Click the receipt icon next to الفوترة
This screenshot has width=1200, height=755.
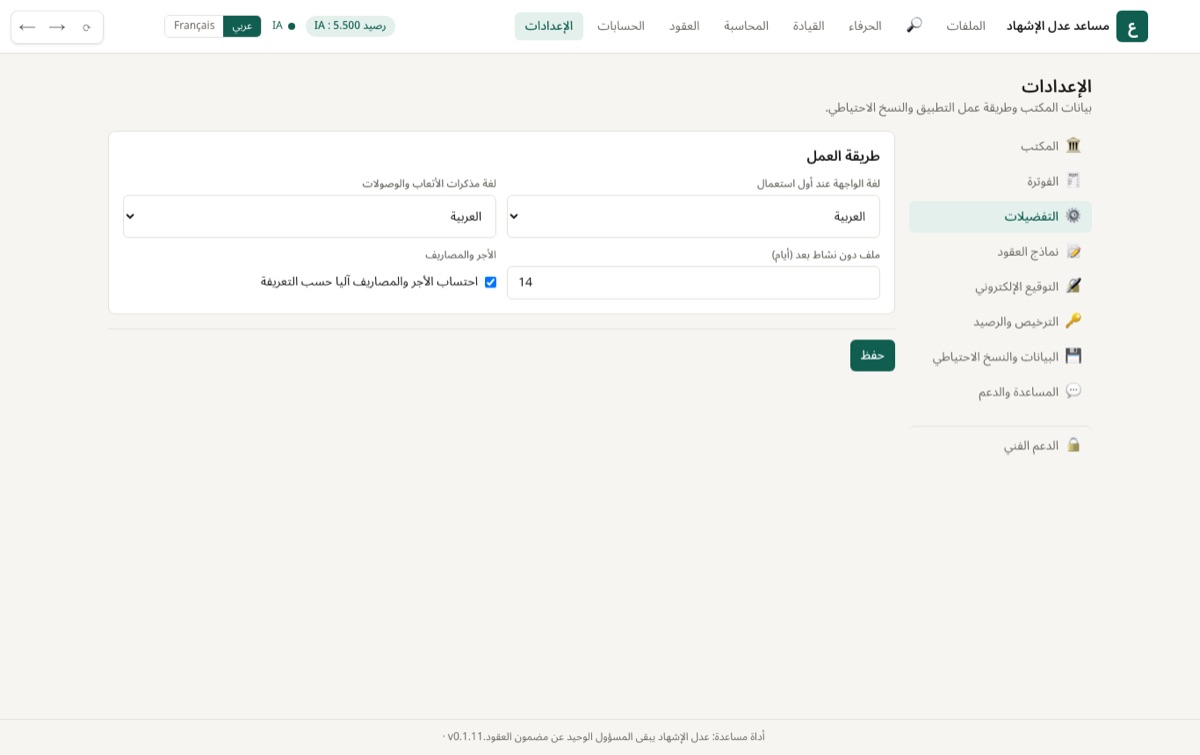(1073, 181)
